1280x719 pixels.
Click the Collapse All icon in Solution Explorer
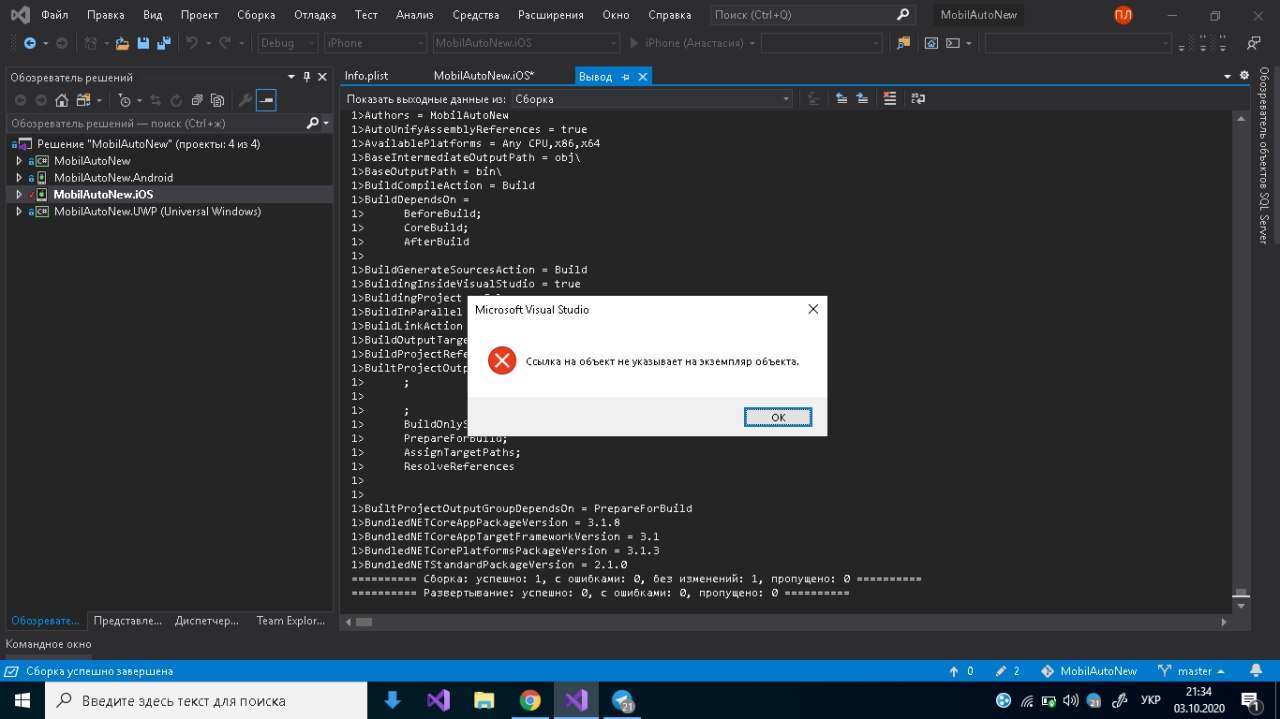[x=197, y=100]
